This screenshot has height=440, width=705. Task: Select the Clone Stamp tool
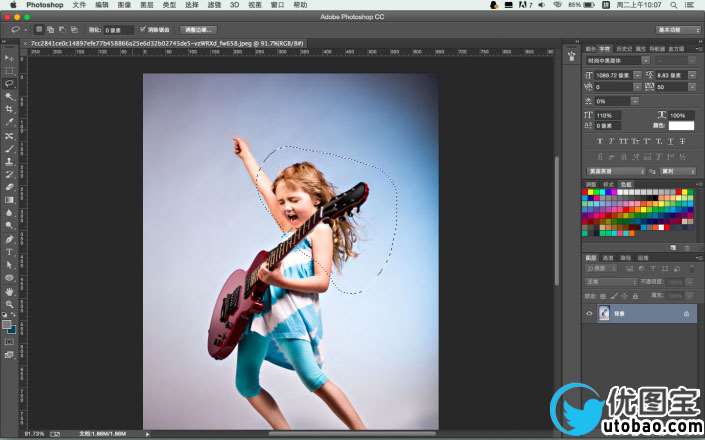(x=9, y=161)
